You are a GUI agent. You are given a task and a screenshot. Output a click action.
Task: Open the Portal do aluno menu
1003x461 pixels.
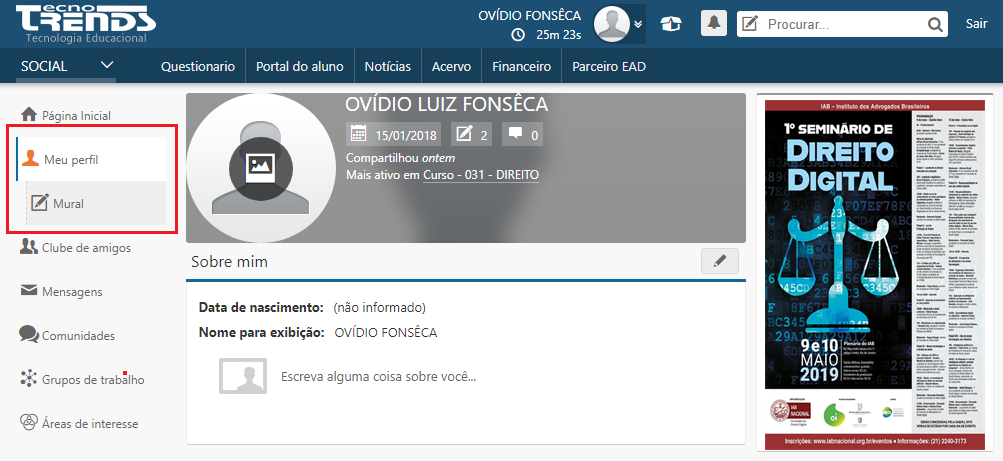coord(299,66)
